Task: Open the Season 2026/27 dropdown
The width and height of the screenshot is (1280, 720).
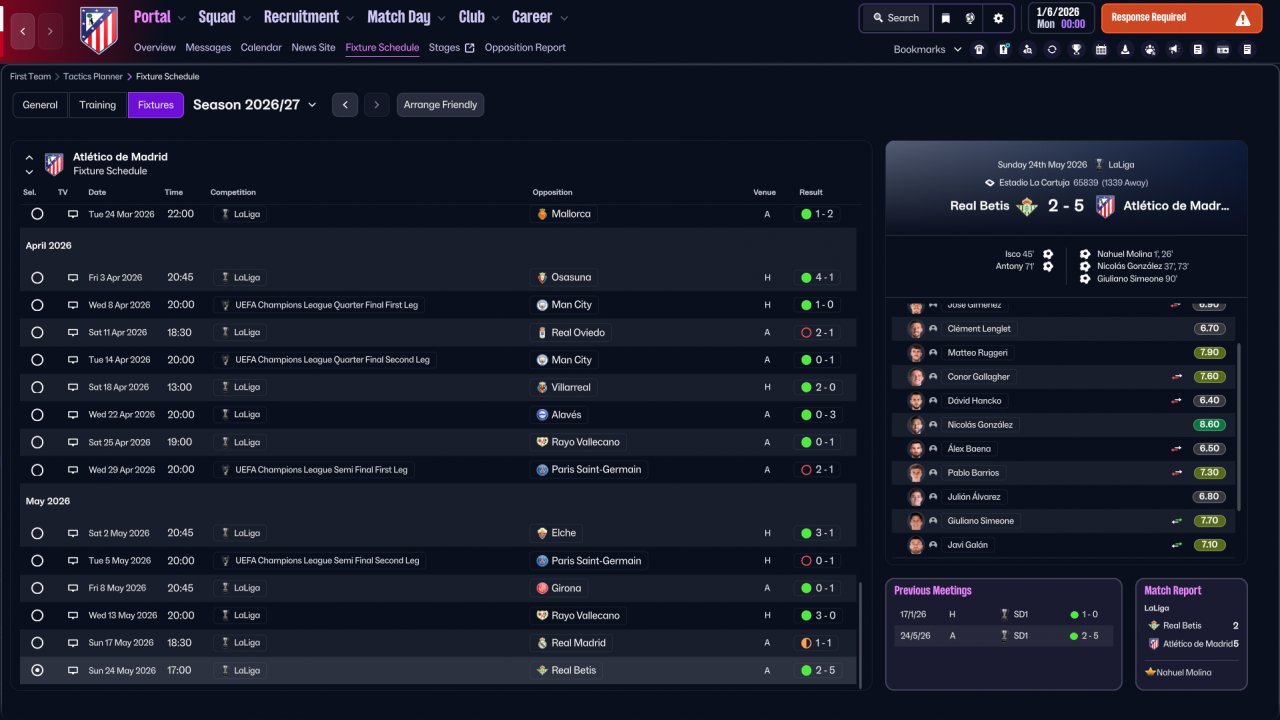Action: 255,105
